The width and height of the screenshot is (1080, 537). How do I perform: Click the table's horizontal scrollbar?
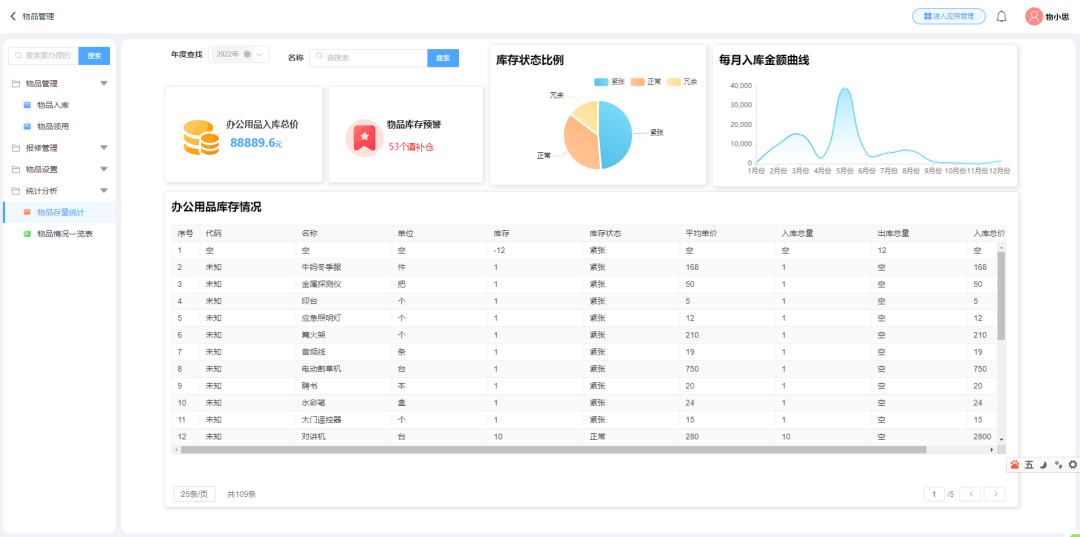(x=552, y=450)
